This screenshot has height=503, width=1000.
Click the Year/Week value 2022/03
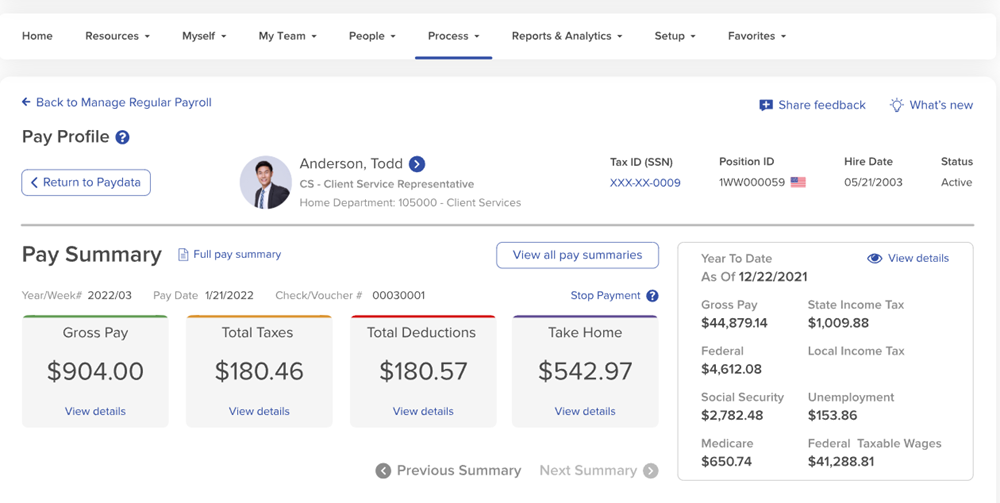[110, 296]
